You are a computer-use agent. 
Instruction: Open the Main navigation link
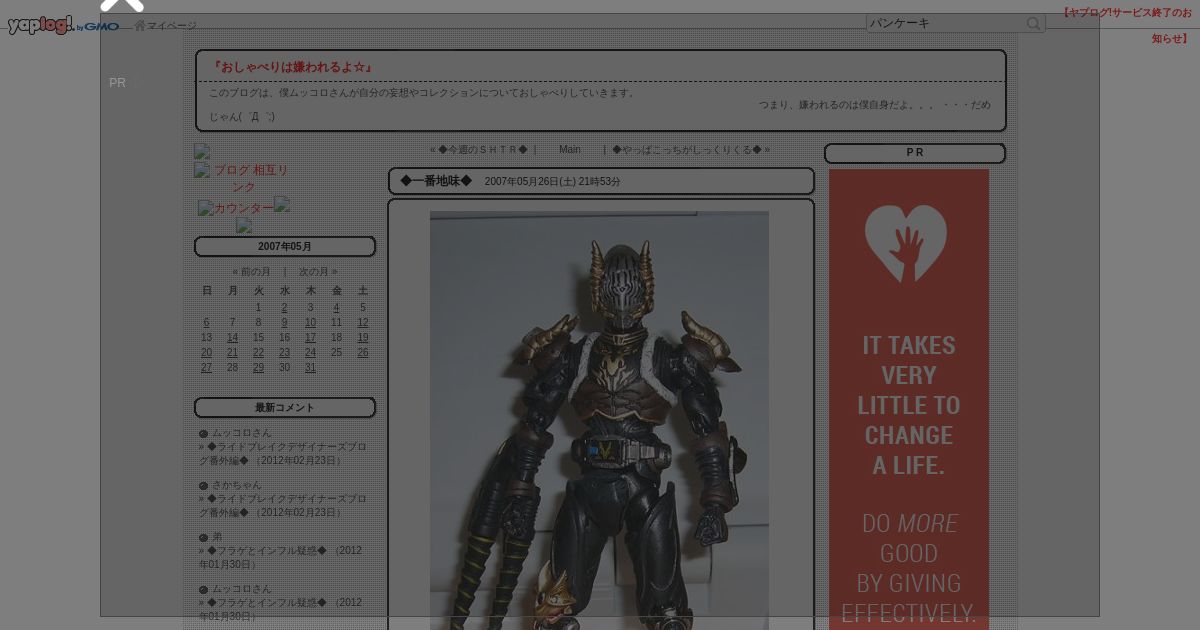pos(569,150)
